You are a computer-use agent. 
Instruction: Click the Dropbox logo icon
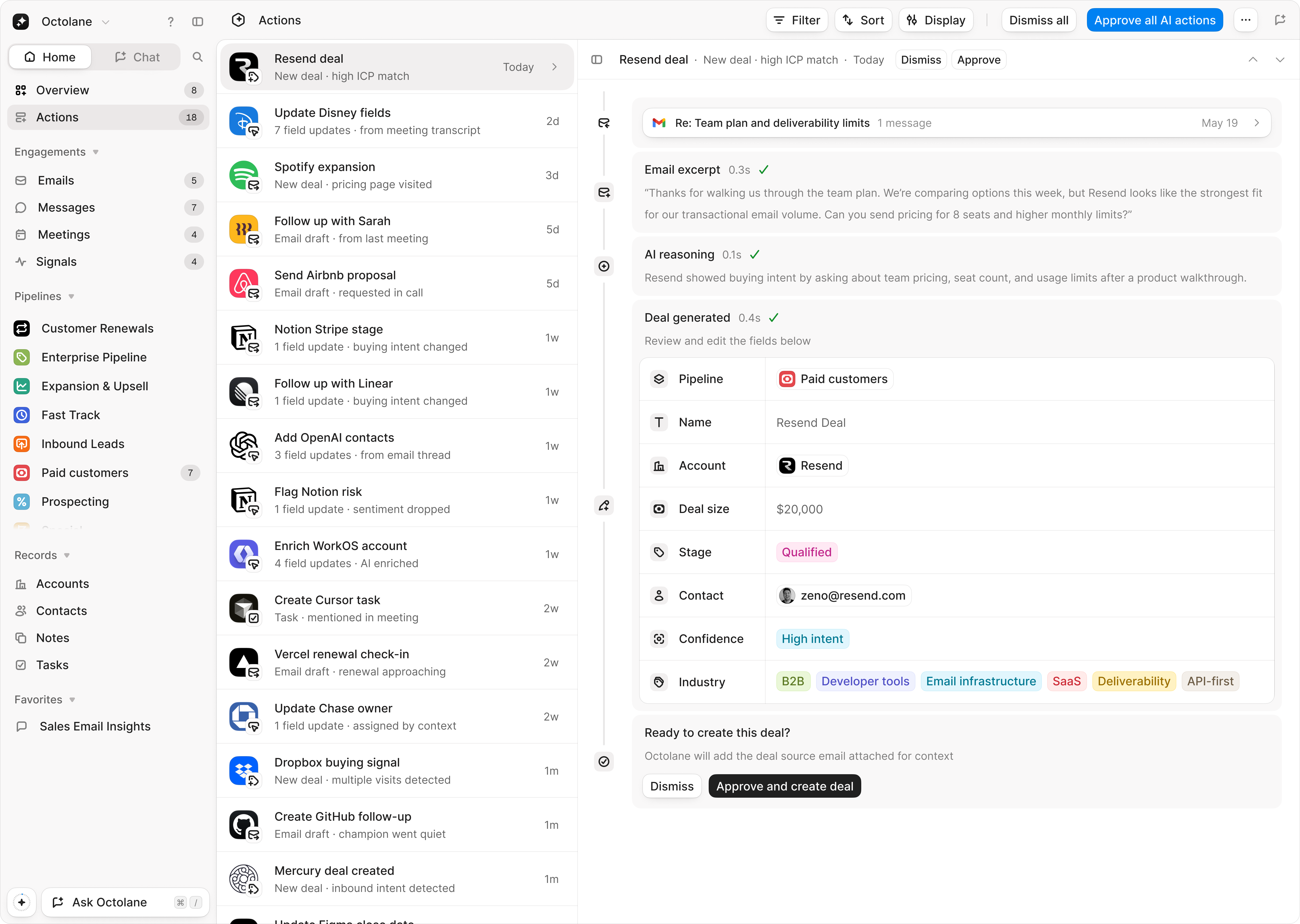point(244,770)
